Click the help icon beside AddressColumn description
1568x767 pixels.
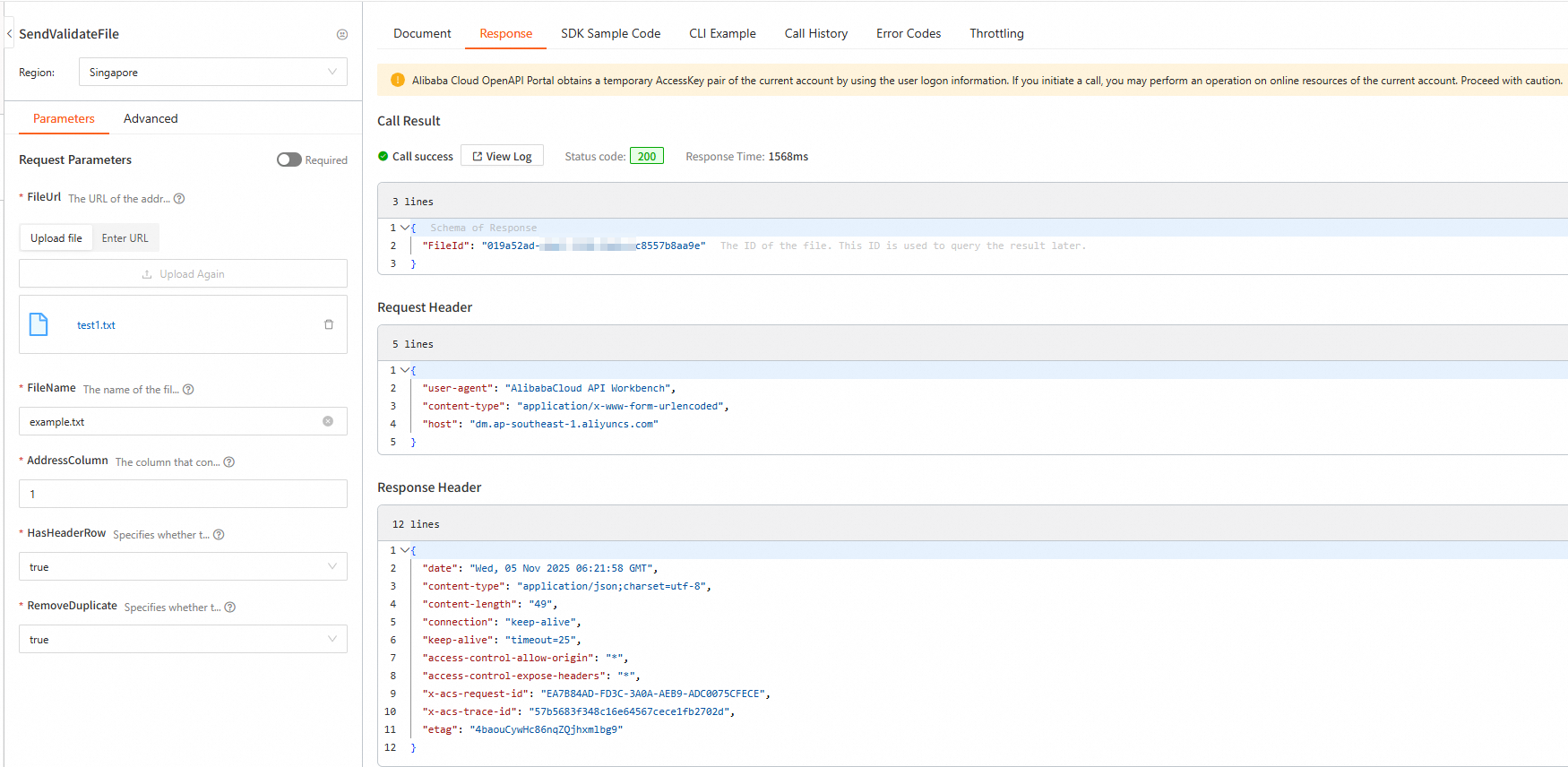tap(229, 462)
